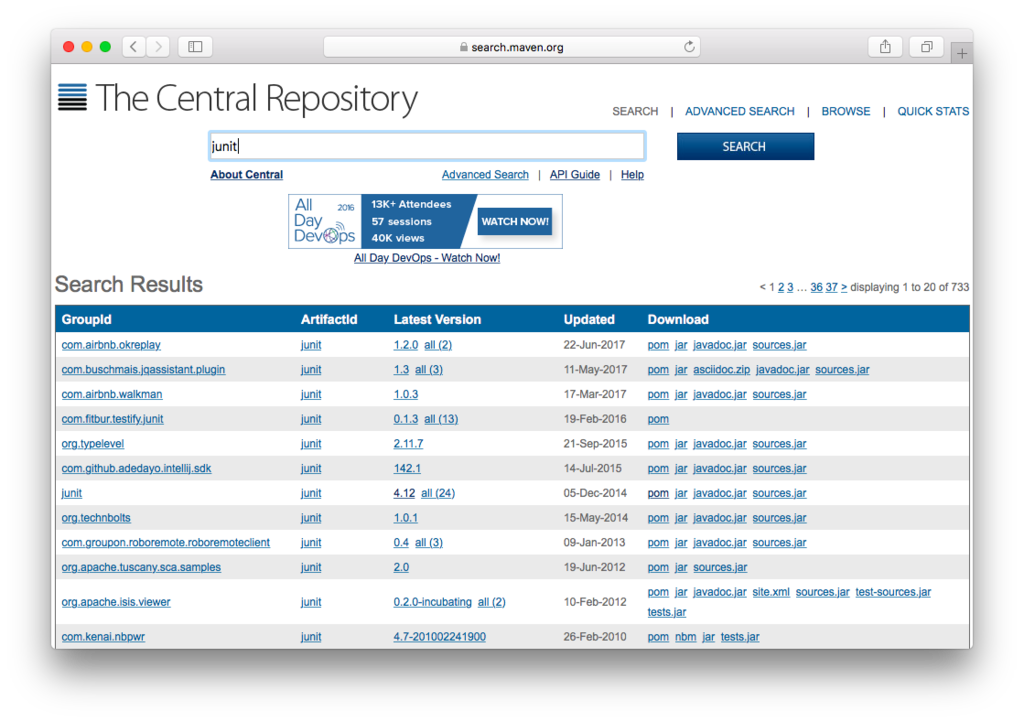Open the API Guide link
The width and height of the screenshot is (1024, 722).
click(x=575, y=174)
